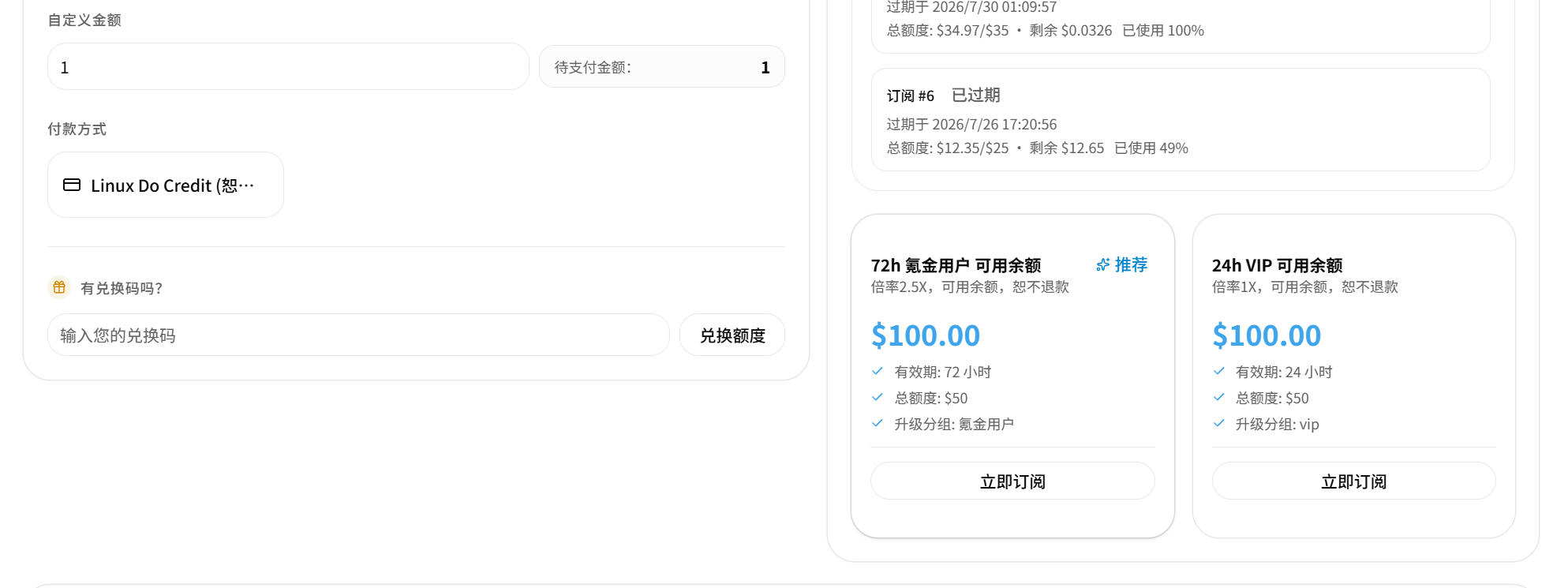This screenshot has height=588, width=1568.
Task: Click the redeem code input box
Action: coord(358,335)
